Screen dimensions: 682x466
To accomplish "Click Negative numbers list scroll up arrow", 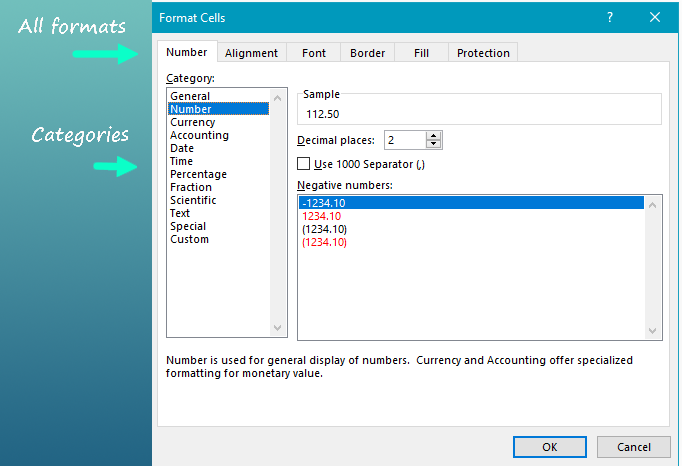I will (652, 205).
